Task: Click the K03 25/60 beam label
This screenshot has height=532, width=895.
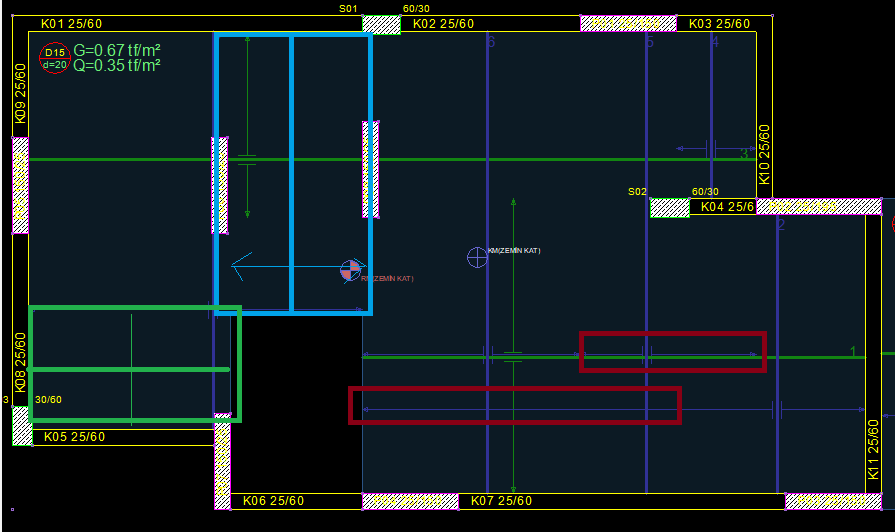Action: 720,24
